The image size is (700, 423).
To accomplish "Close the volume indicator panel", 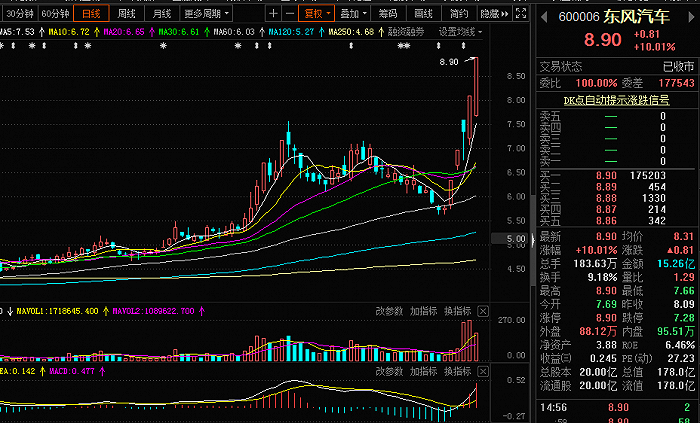I will pyautogui.click(x=483, y=311).
